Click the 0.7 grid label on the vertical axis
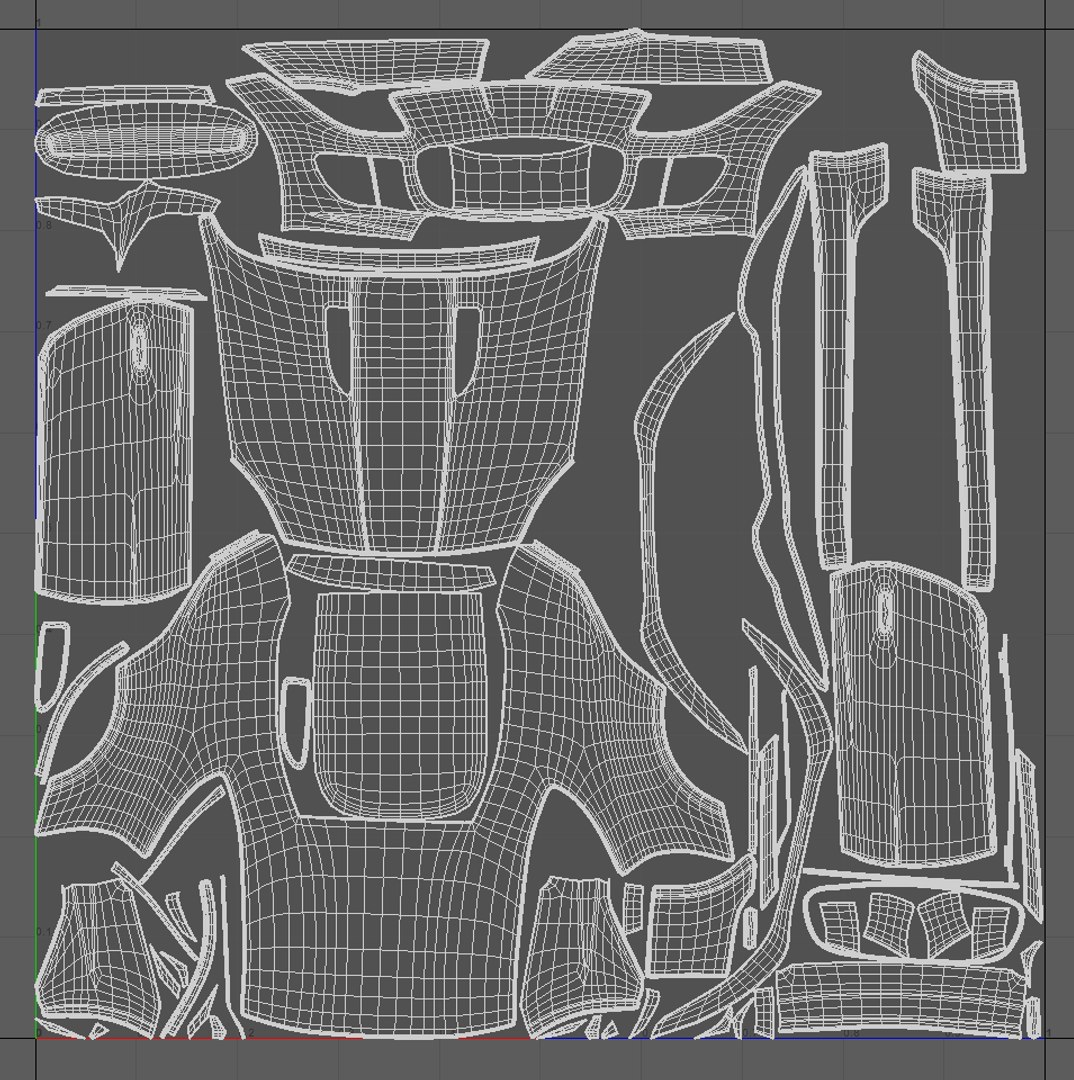The height and width of the screenshot is (1080, 1074). 43,325
